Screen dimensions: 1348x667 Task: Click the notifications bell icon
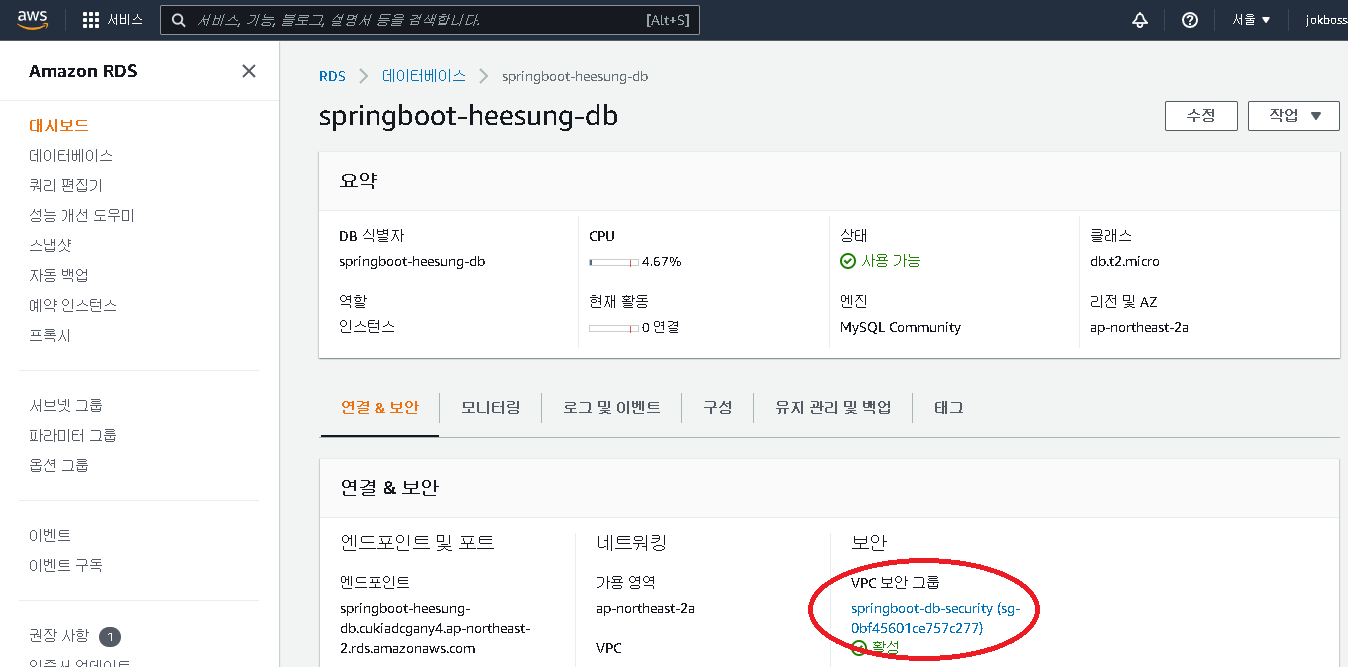(1140, 20)
